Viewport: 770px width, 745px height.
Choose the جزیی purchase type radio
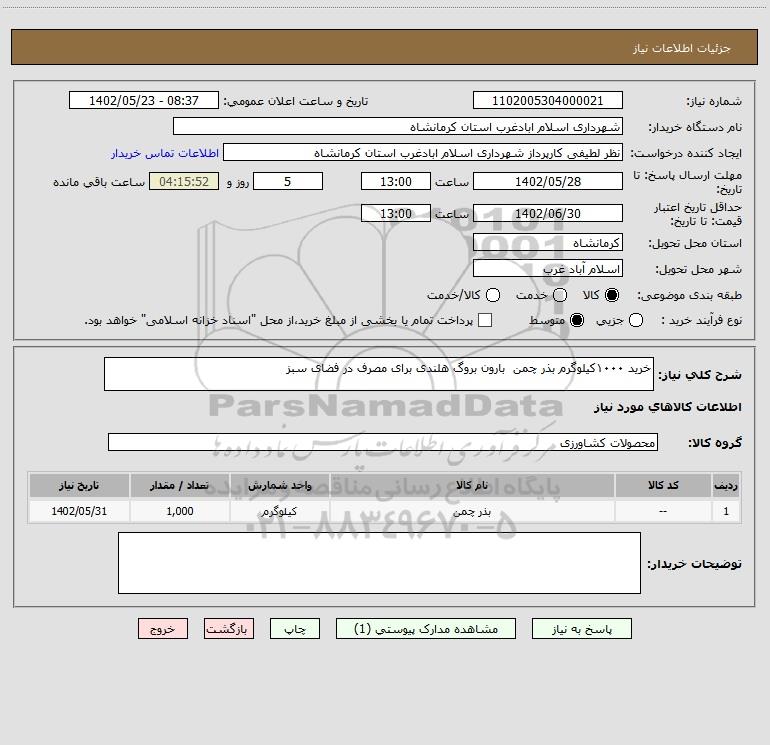[636, 321]
